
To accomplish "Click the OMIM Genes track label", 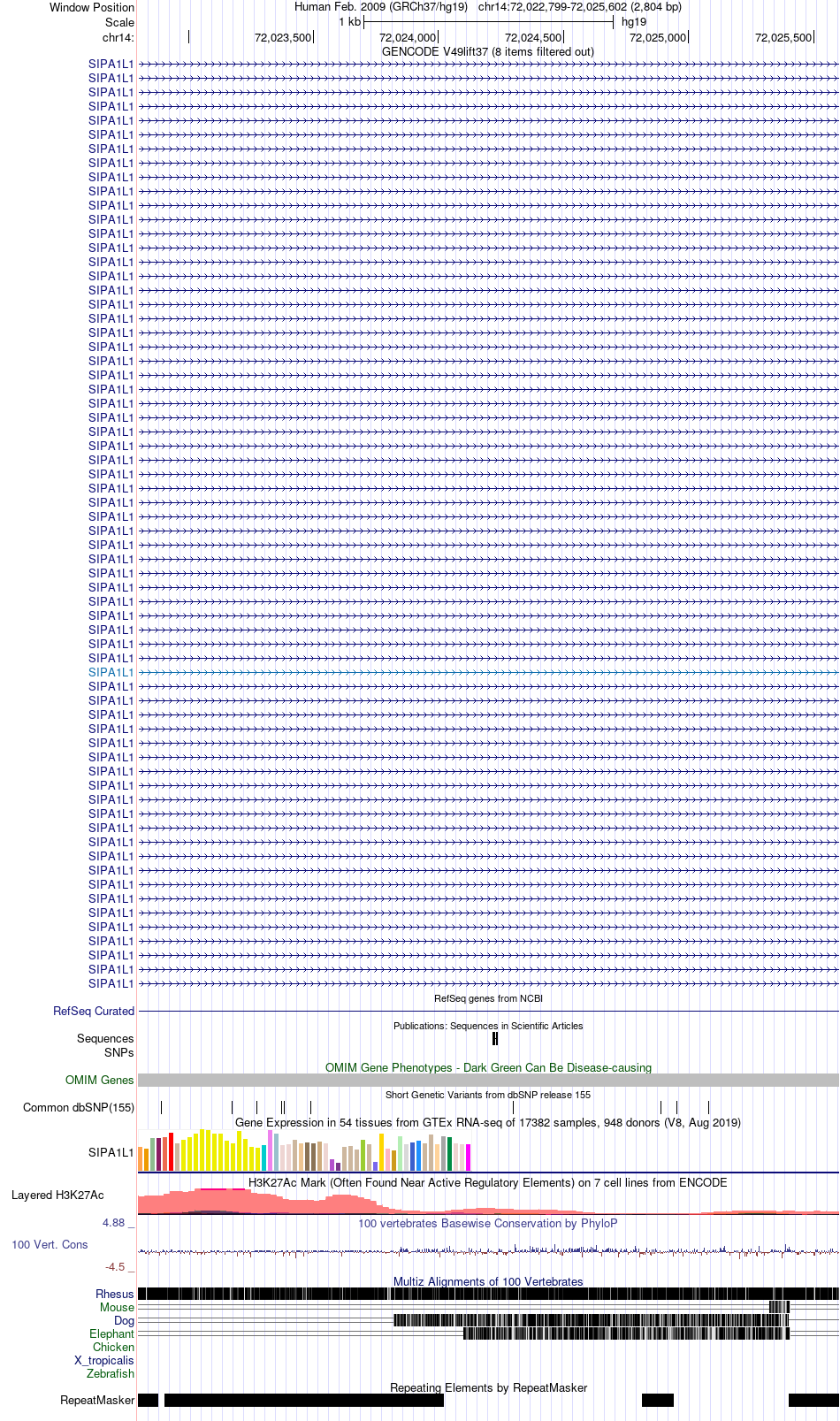I will [100, 1080].
